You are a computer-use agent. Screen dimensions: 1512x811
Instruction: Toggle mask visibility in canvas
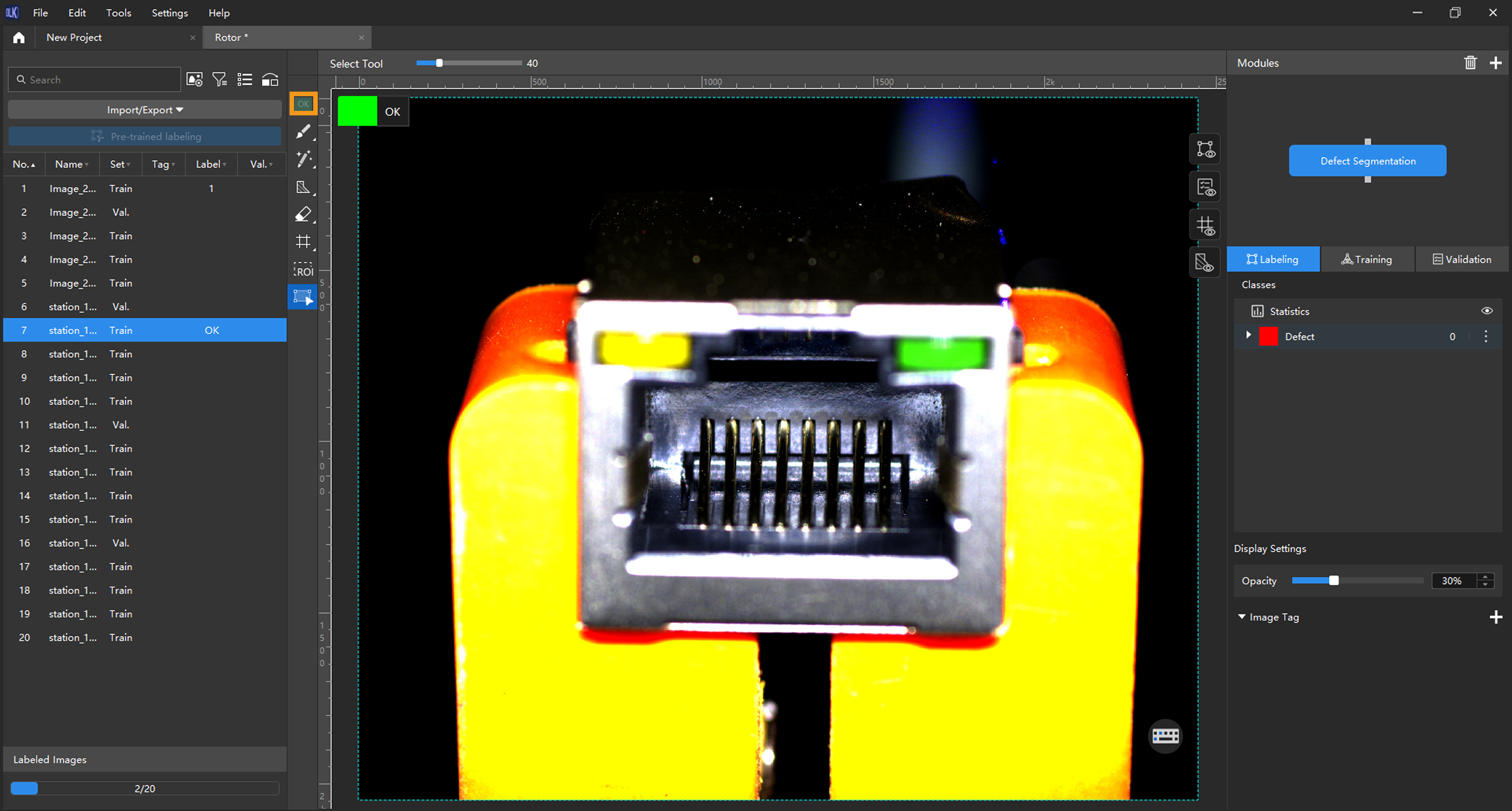coord(1205,262)
